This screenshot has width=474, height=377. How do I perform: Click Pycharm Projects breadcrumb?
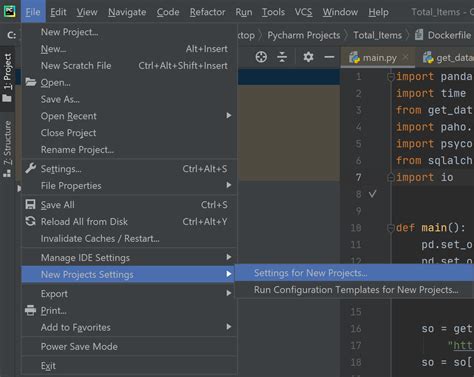(x=304, y=35)
